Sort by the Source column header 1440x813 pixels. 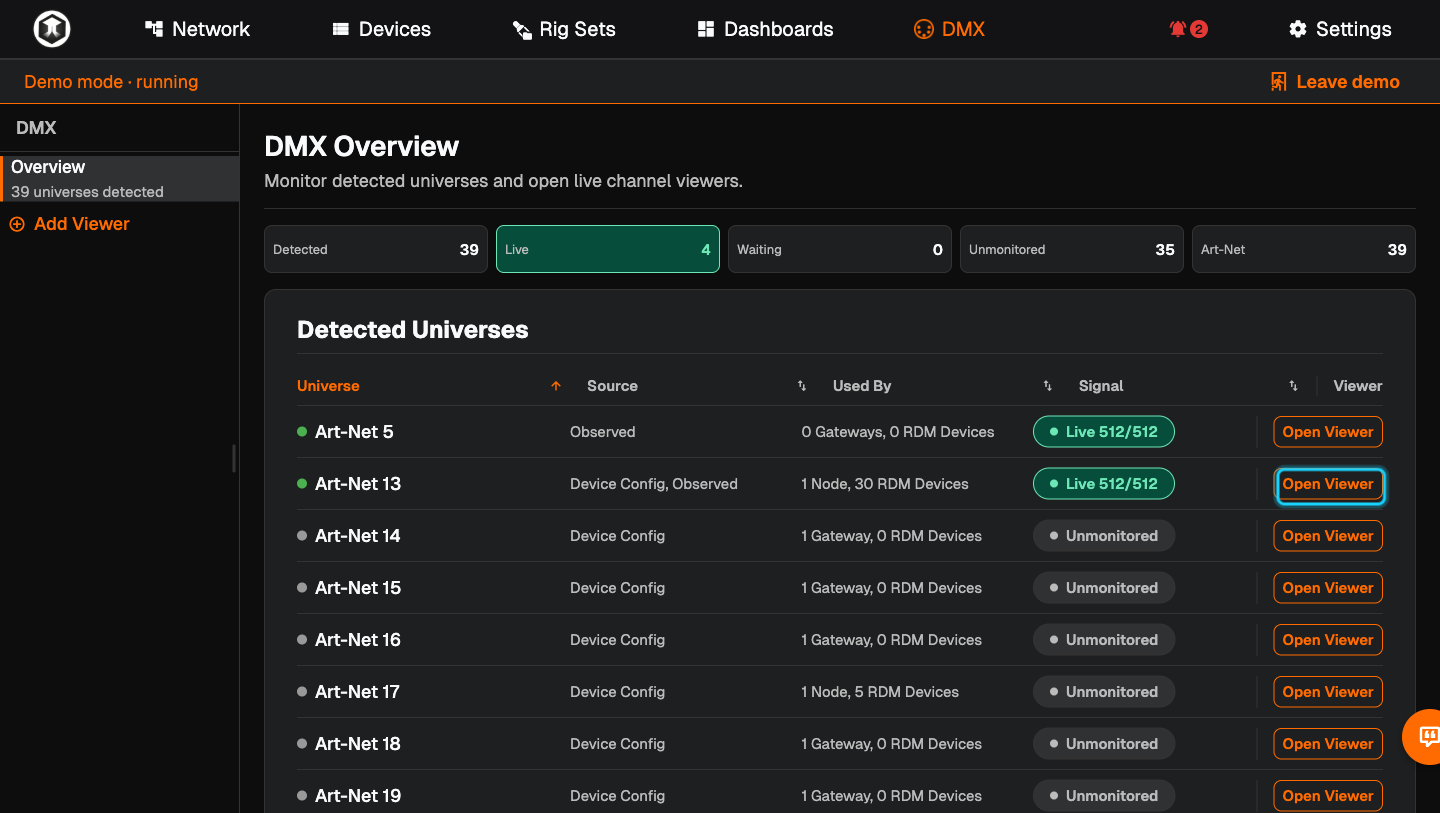click(x=612, y=386)
